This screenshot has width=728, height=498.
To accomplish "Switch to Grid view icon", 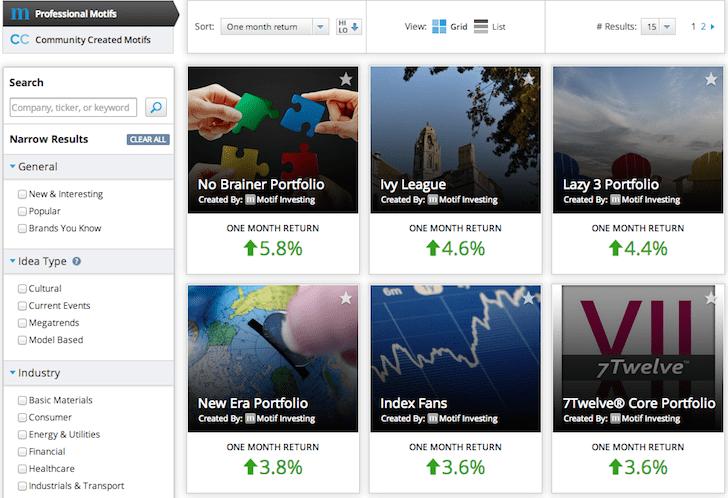I will coord(440,27).
